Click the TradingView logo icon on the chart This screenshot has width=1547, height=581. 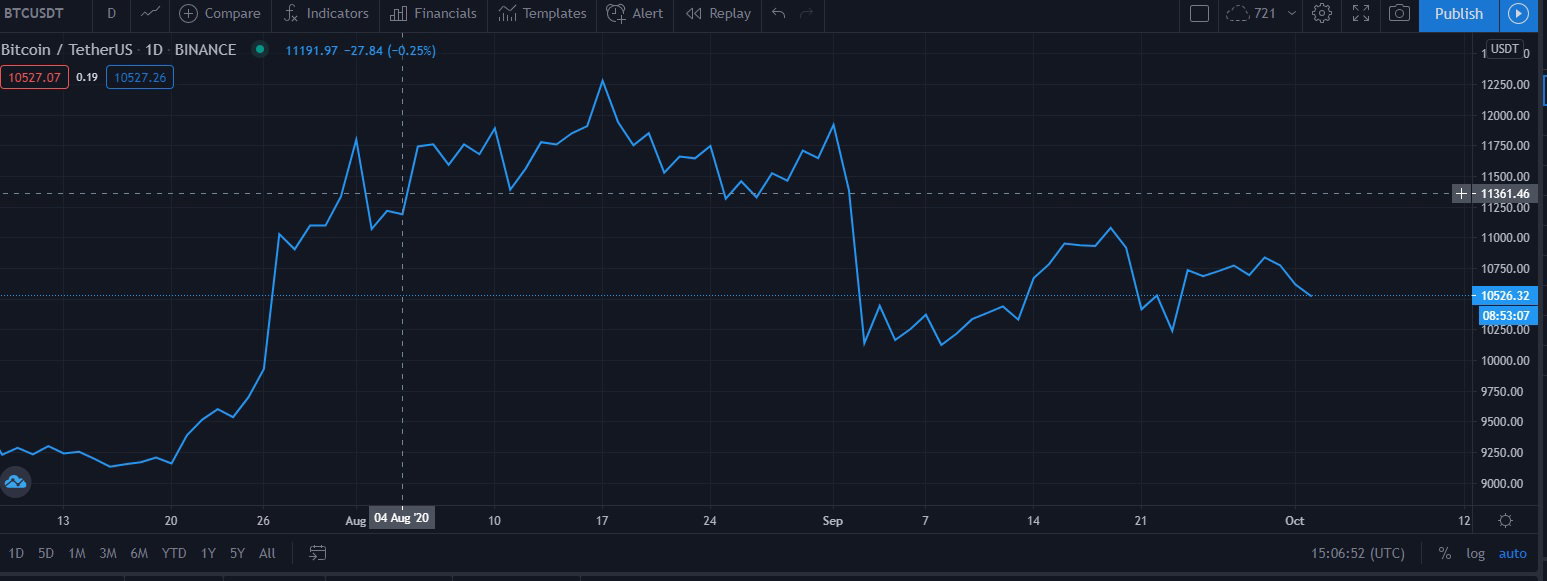[15, 483]
